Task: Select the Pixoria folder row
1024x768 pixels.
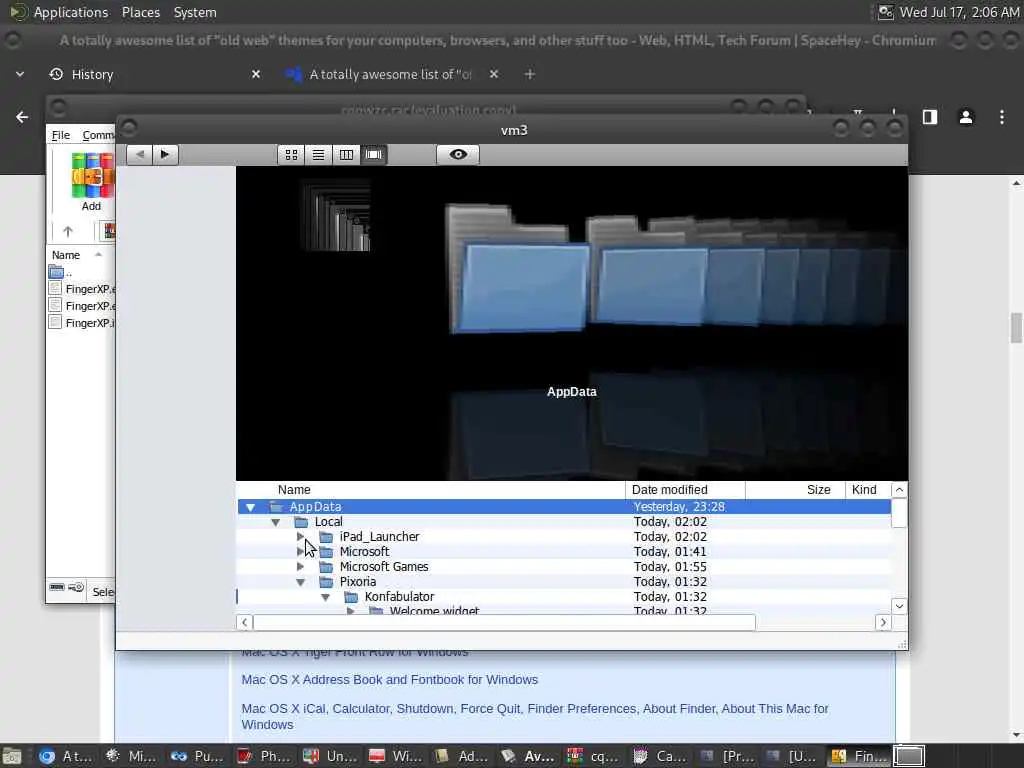Action: (x=564, y=582)
